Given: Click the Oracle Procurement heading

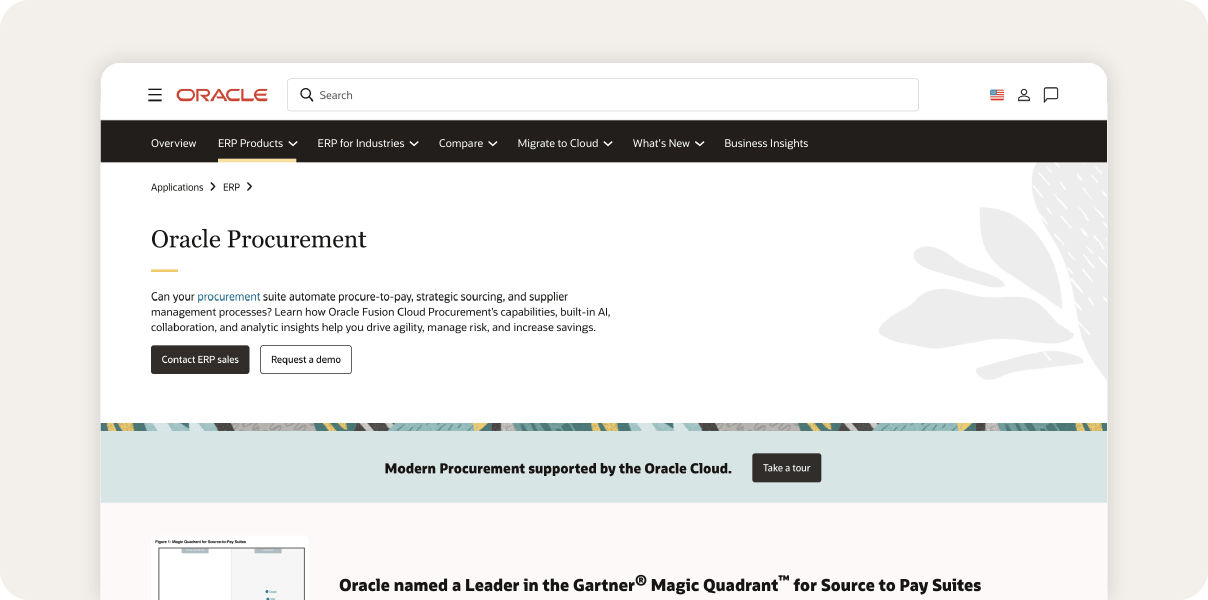Looking at the screenshot, I should point(259,239).
